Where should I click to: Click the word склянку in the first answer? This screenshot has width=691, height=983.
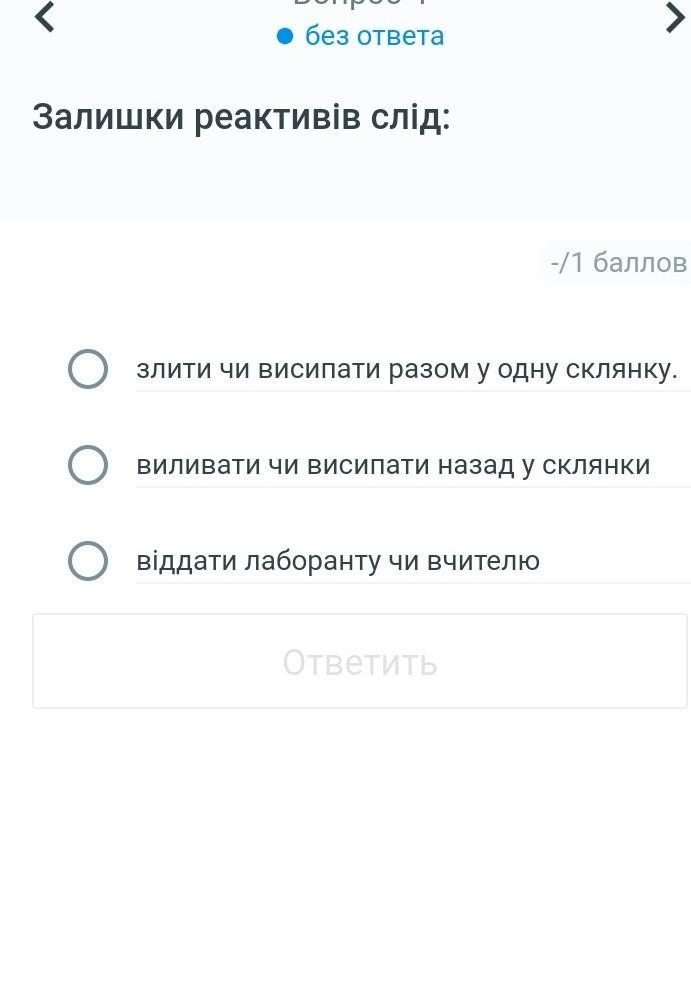622,369
